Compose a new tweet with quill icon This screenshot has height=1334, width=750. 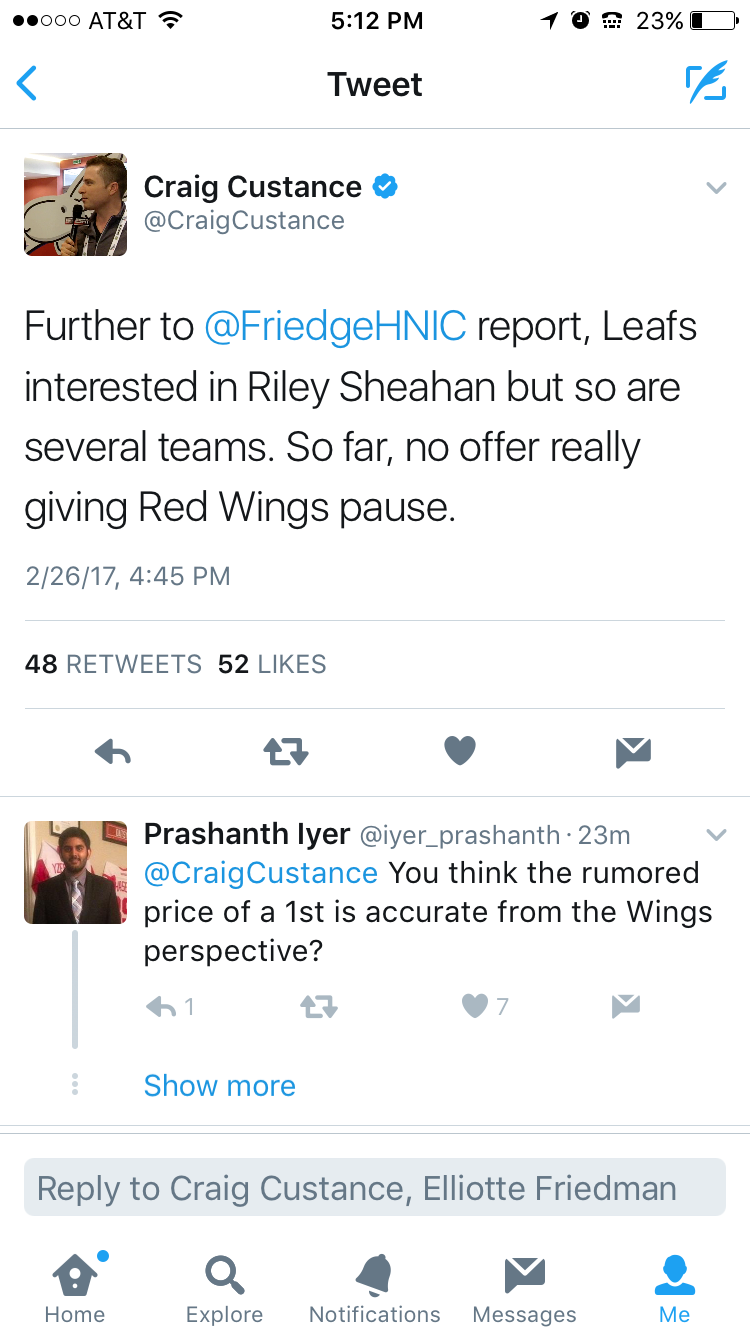705,84
